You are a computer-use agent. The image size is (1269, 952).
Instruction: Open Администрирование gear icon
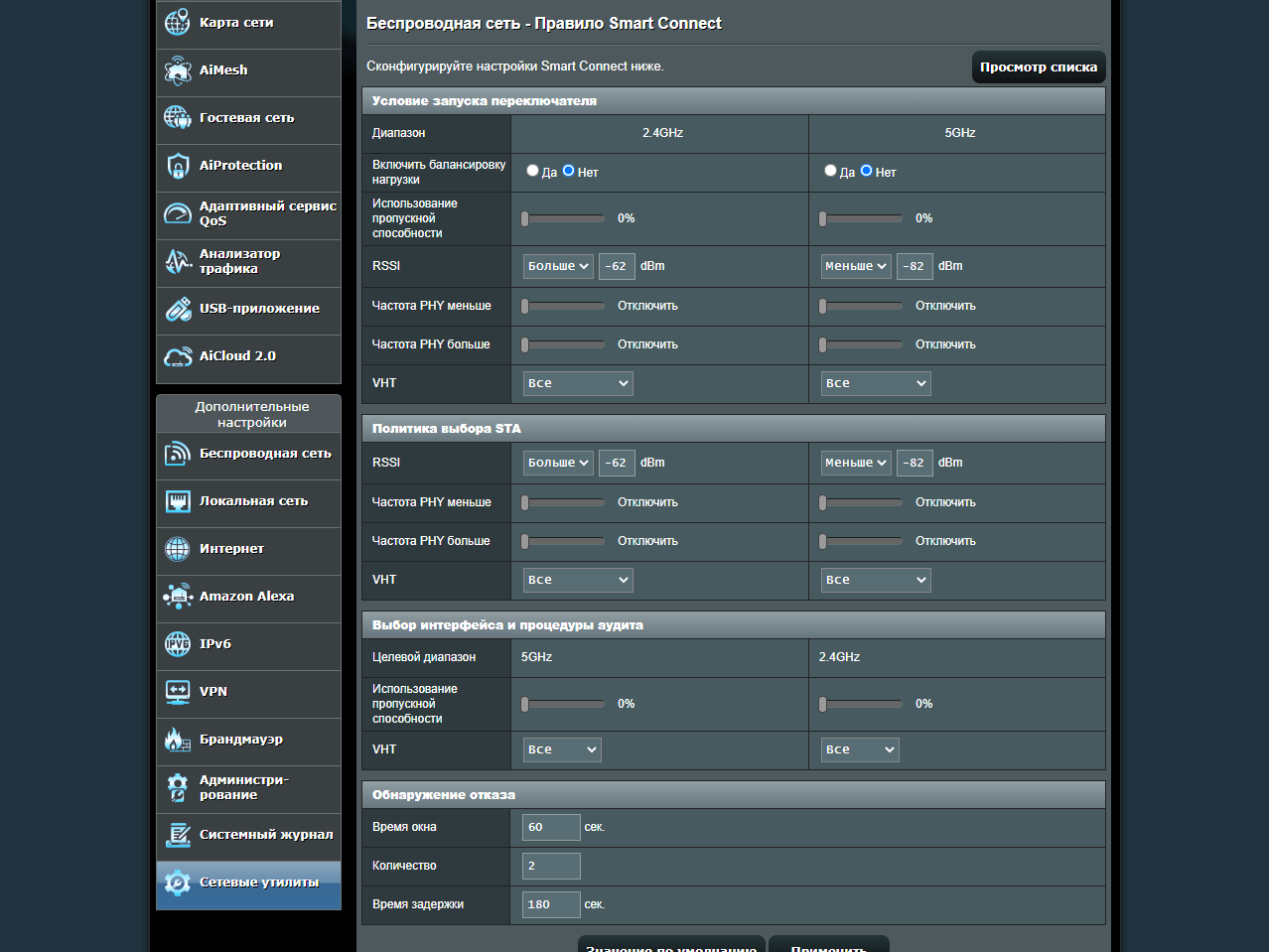click(178, 786)
